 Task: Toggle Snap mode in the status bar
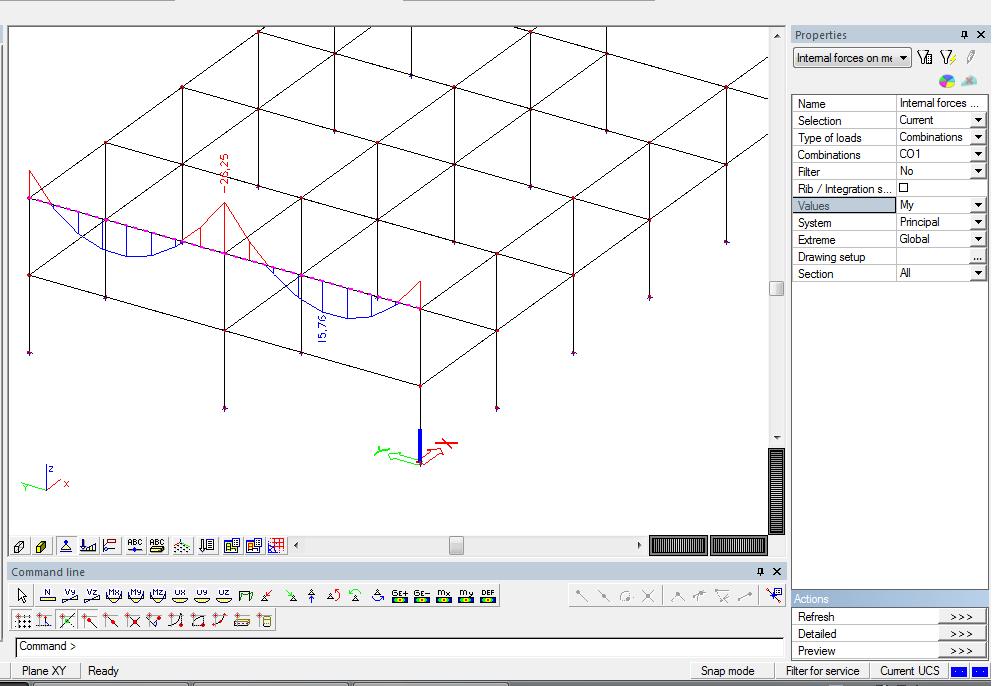coord(727,671)
